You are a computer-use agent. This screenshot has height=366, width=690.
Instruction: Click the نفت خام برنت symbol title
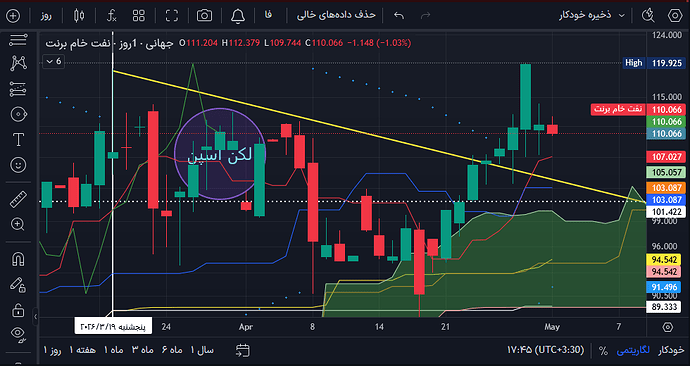(x=78, y=43)
